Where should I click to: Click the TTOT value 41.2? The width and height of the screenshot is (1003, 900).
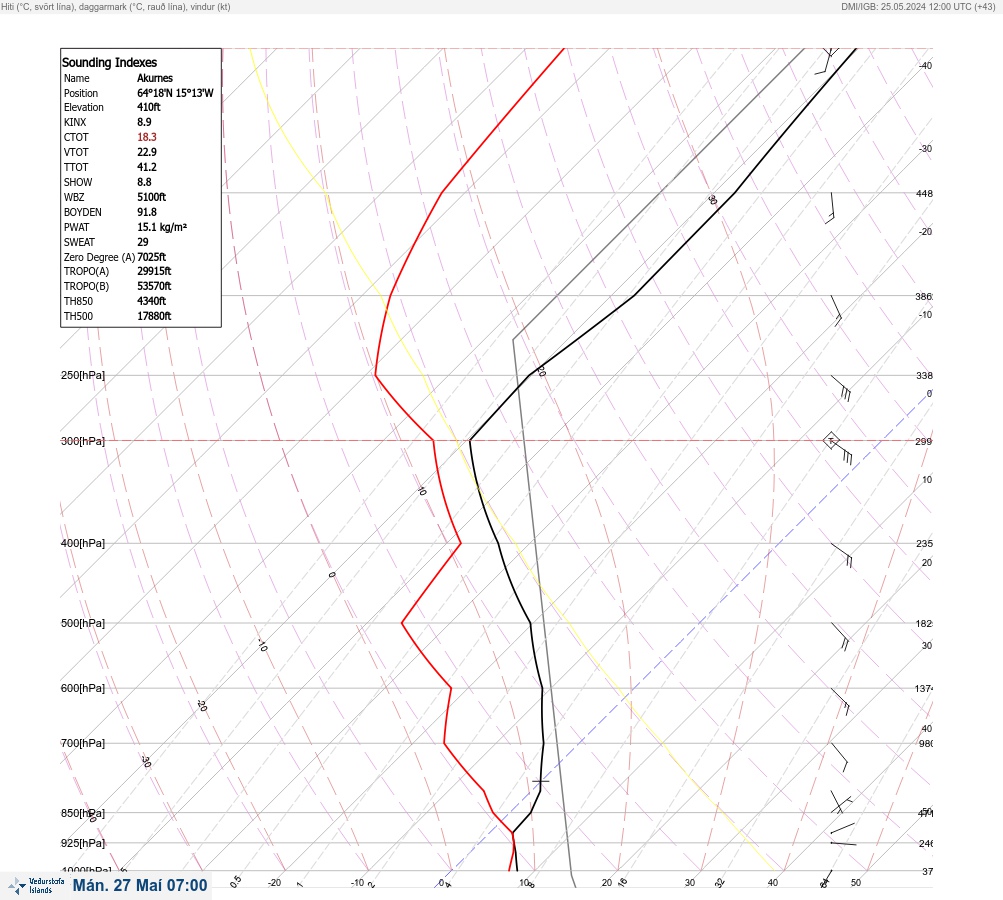pyautogui.click(x=147, y=167)
